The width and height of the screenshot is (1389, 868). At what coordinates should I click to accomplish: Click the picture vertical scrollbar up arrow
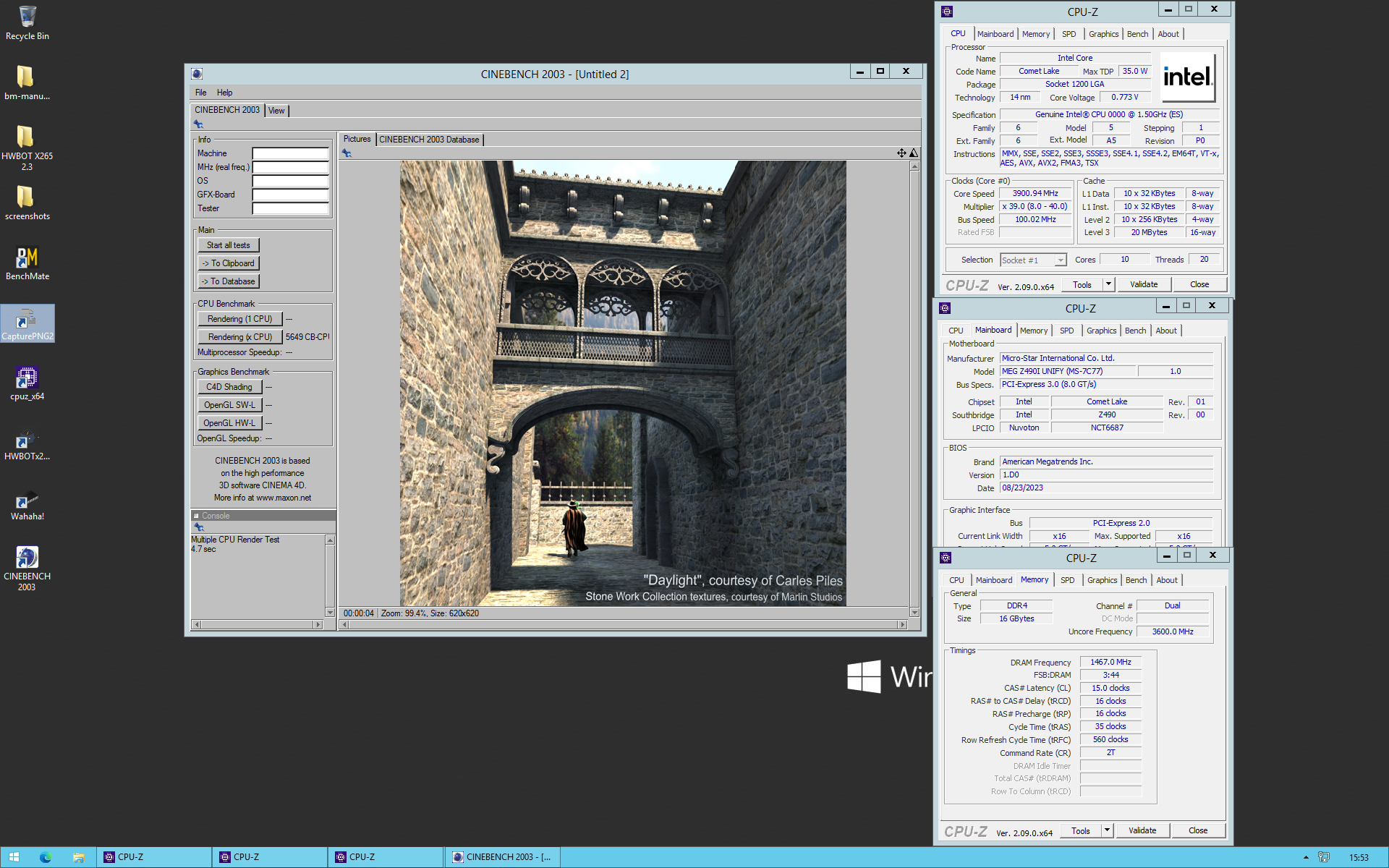pos(914,166)
